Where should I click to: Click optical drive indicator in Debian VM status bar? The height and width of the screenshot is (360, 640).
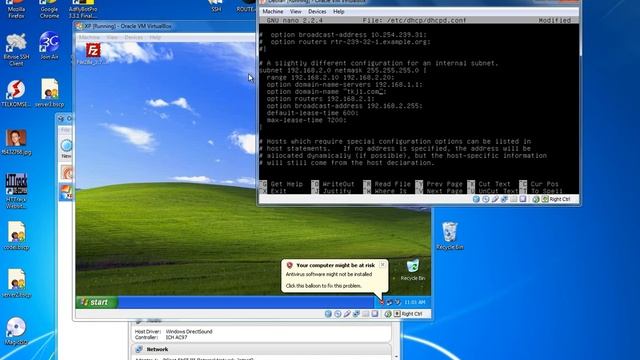coord(485,199)
